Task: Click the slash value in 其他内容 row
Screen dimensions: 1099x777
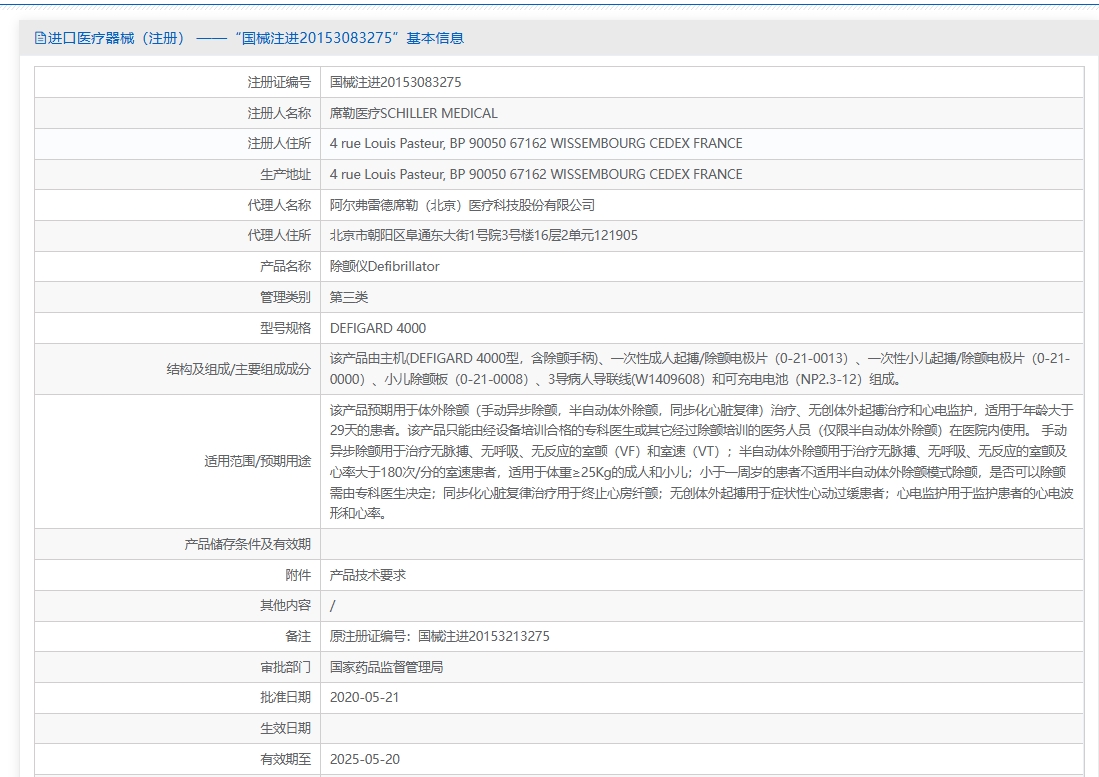Action: pyautogui.click(x=332, y=605)
